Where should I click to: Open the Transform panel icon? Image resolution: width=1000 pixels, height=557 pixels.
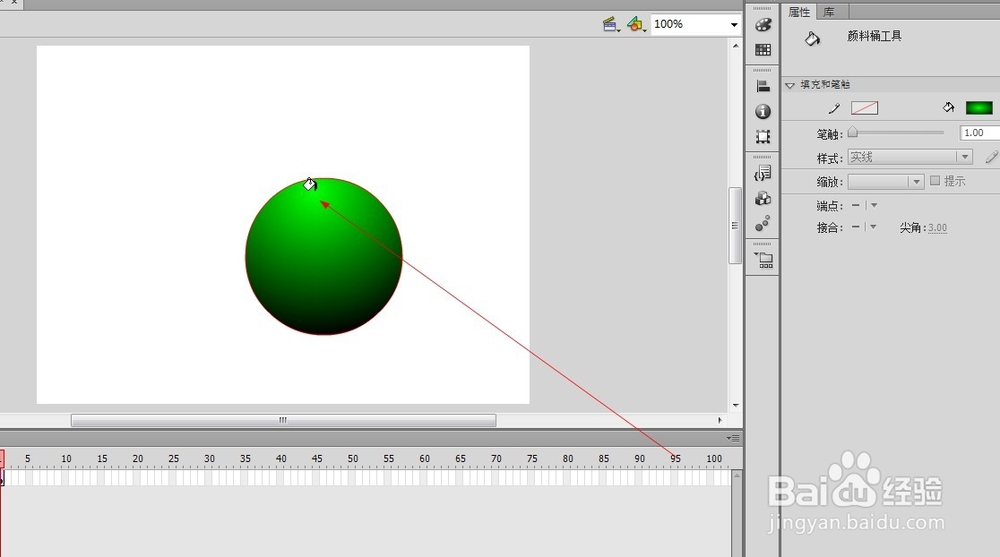[763, 137]
